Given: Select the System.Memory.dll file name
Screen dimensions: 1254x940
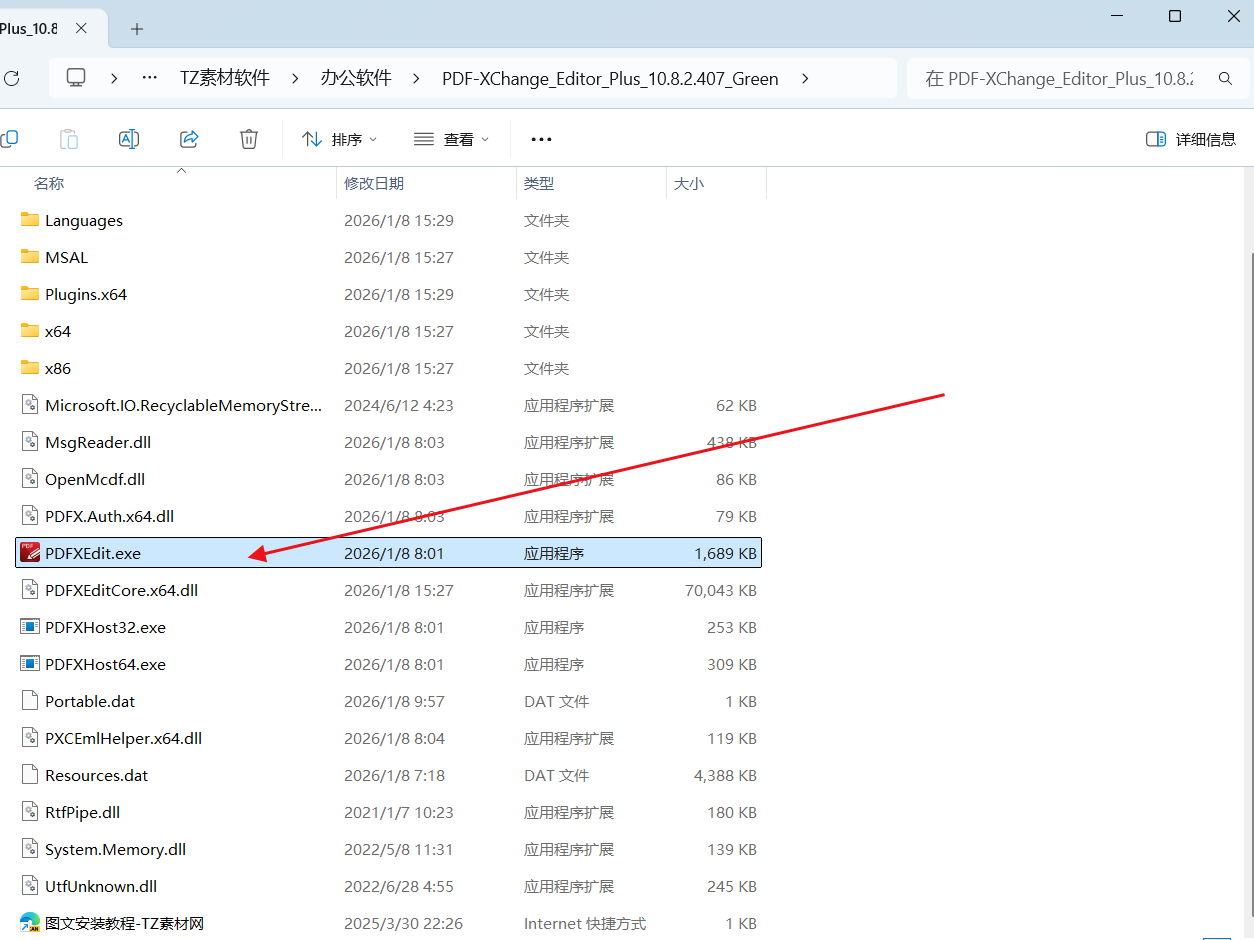Looking at the screenshot, I should coord(115,849).
